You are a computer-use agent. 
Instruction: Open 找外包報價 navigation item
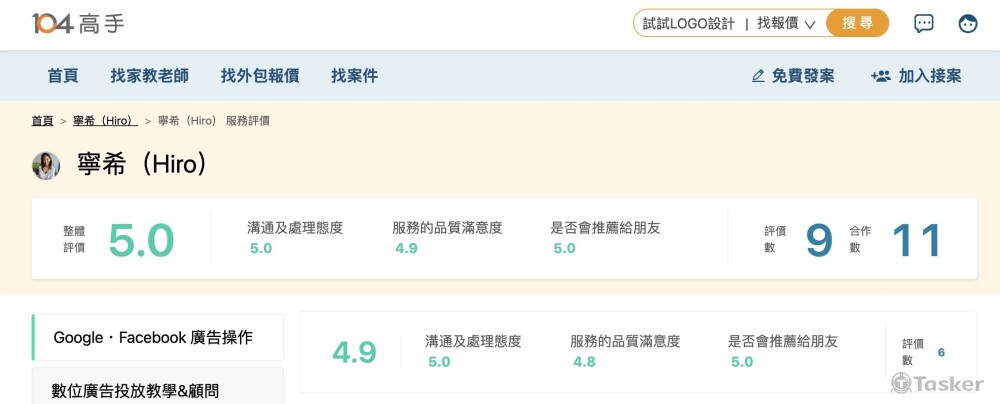point(260,76)
